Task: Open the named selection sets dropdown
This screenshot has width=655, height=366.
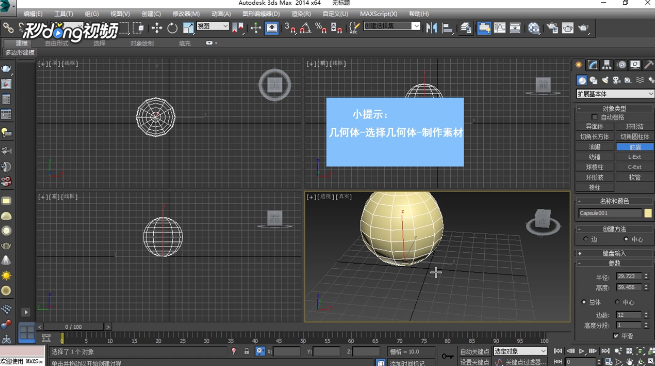Action: 392,26
